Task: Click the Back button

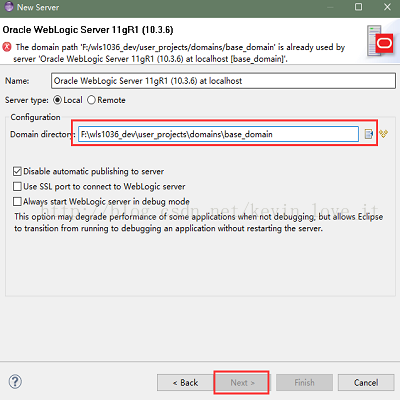Action: coord(185,382)
